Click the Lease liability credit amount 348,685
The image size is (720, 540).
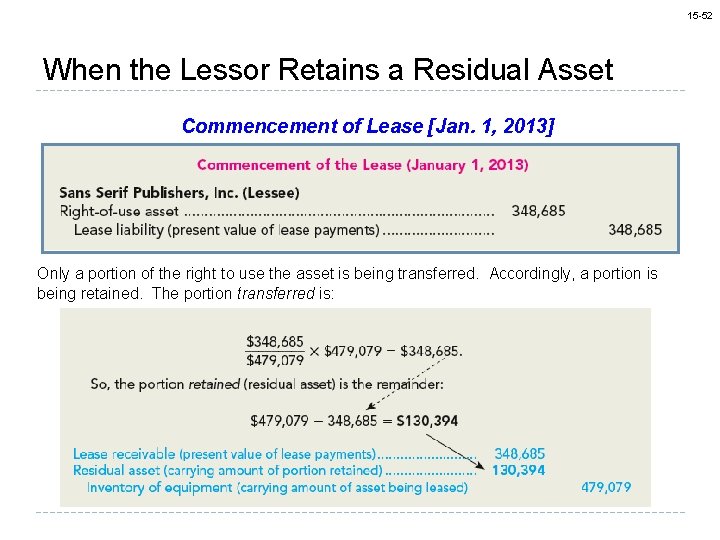click(x=635, y=230)
